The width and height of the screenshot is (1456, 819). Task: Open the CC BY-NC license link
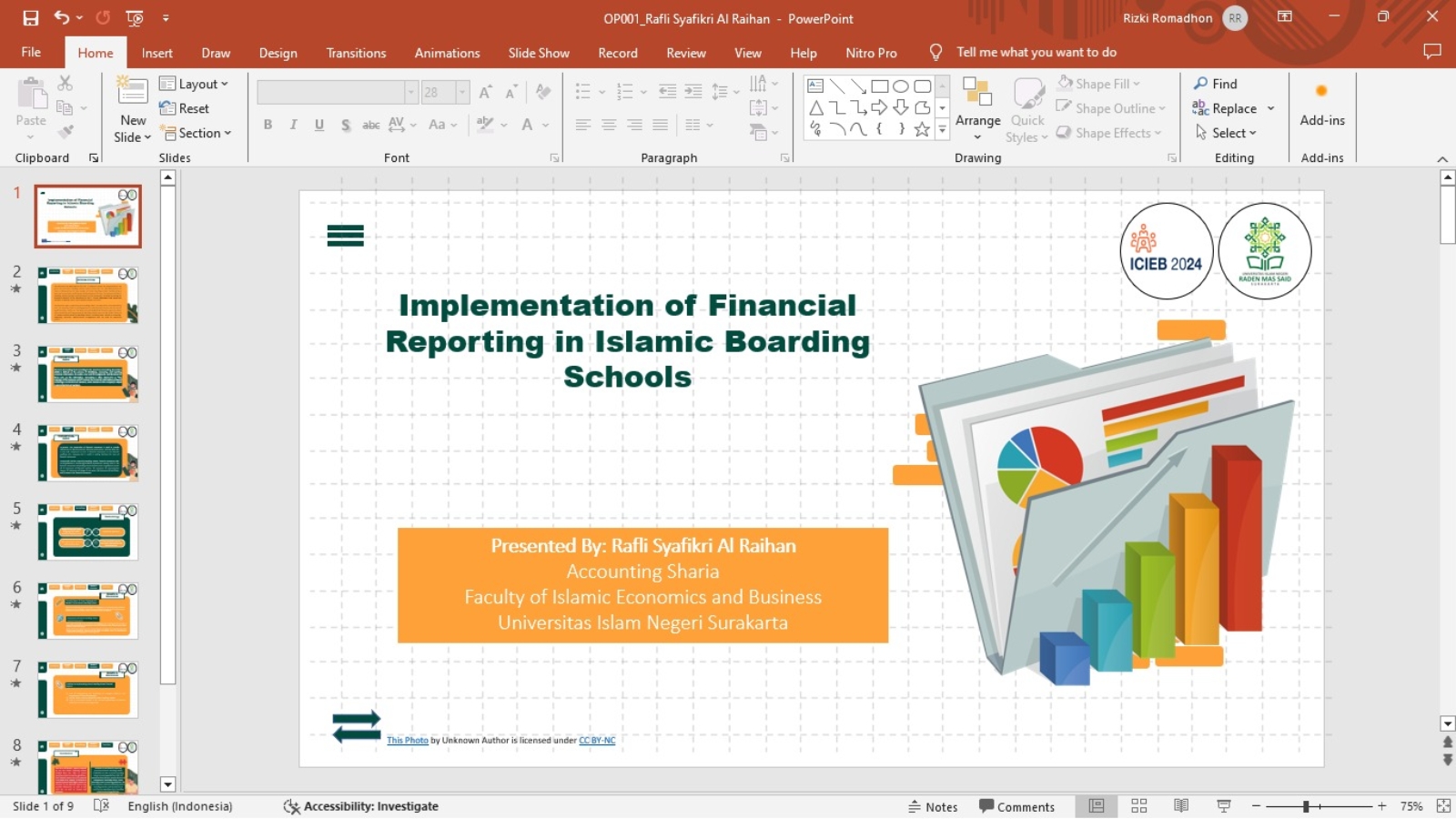pos(597,741)
